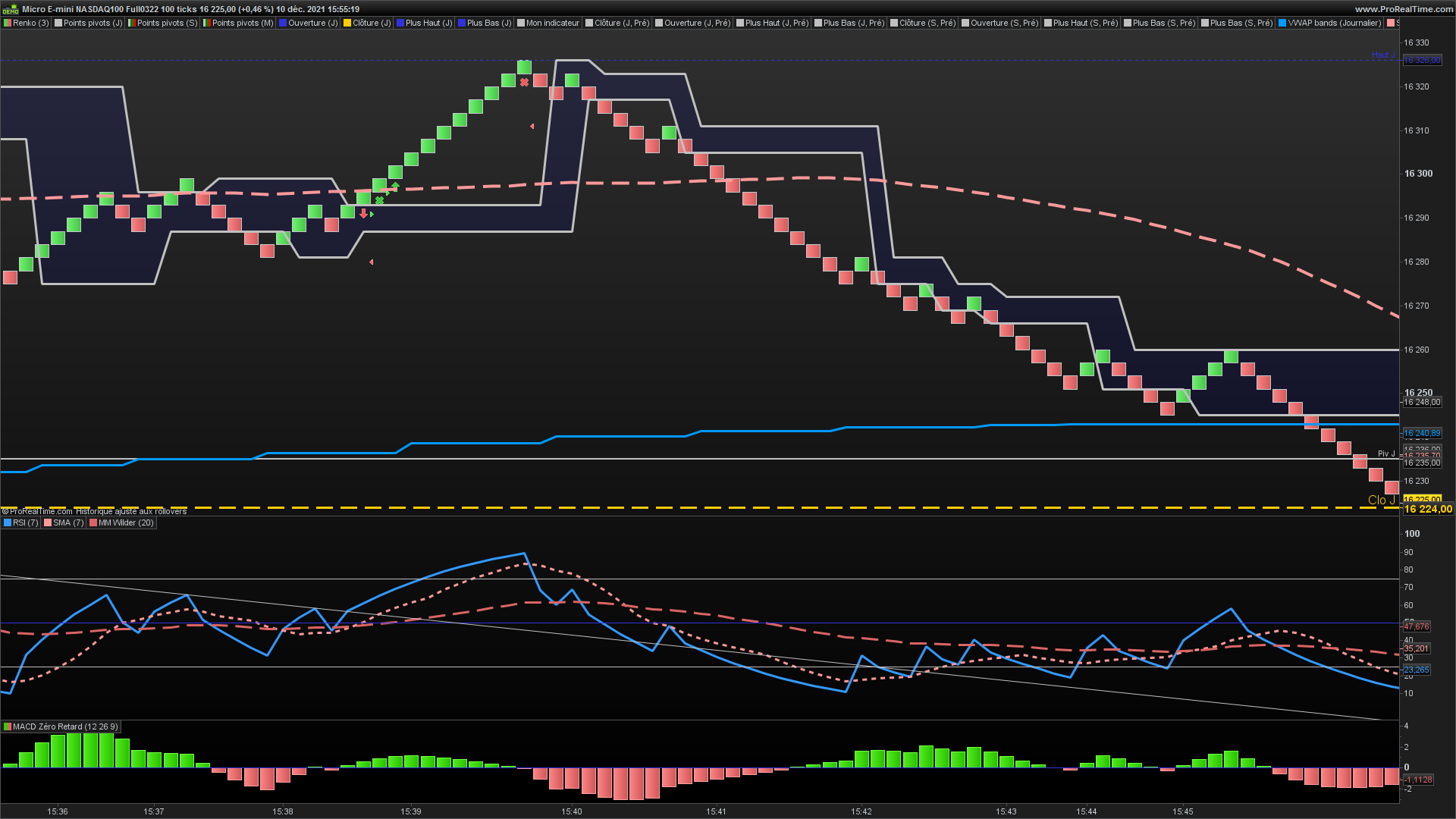Viewport: 1456px width, 819px height.
Task: Open VWAP bands (Journalier) settings
Action: click(1334, 23)
